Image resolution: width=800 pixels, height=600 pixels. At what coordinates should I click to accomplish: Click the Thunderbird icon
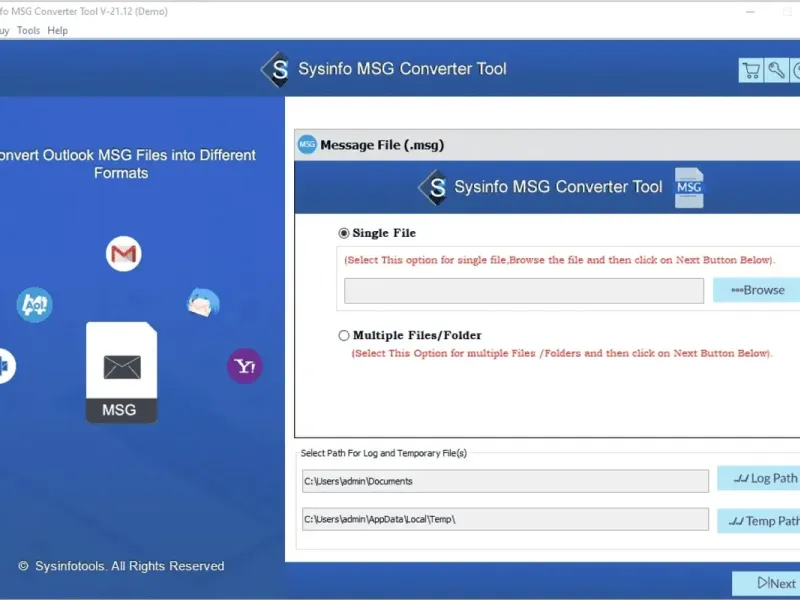click(203, 303)
